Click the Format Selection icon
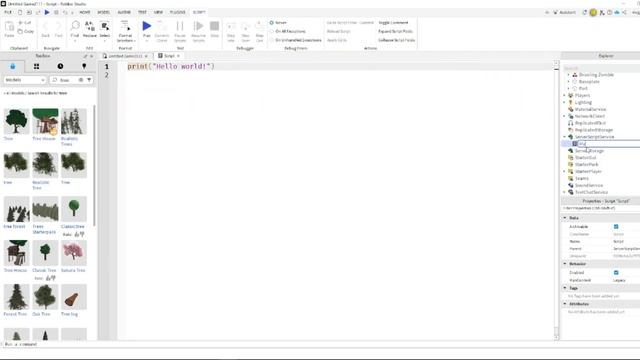This screenshot has height=360, width=640. [125, 26]
